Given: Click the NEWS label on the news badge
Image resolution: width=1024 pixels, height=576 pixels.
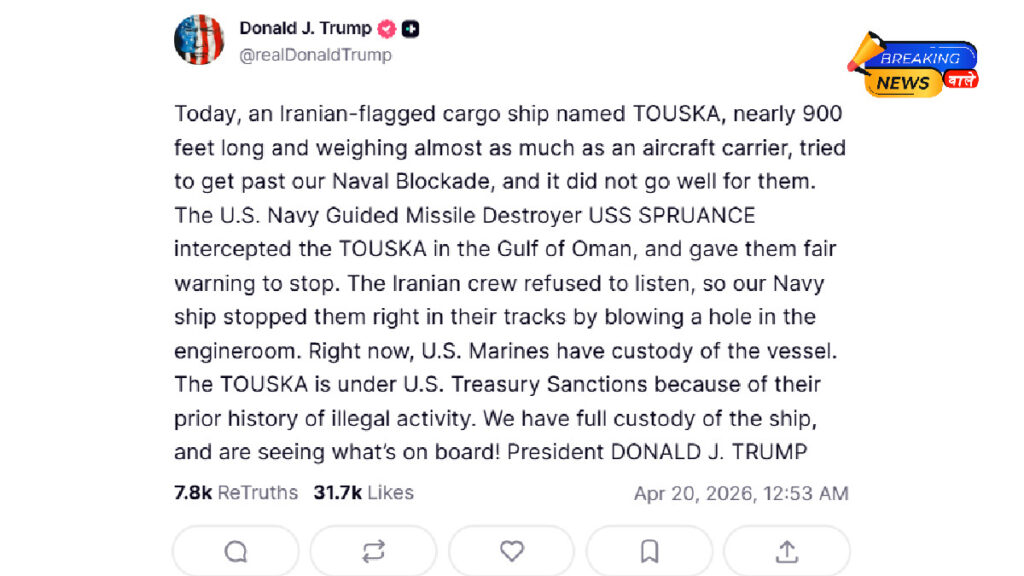Looking at the screenshot, I should 901,83.
